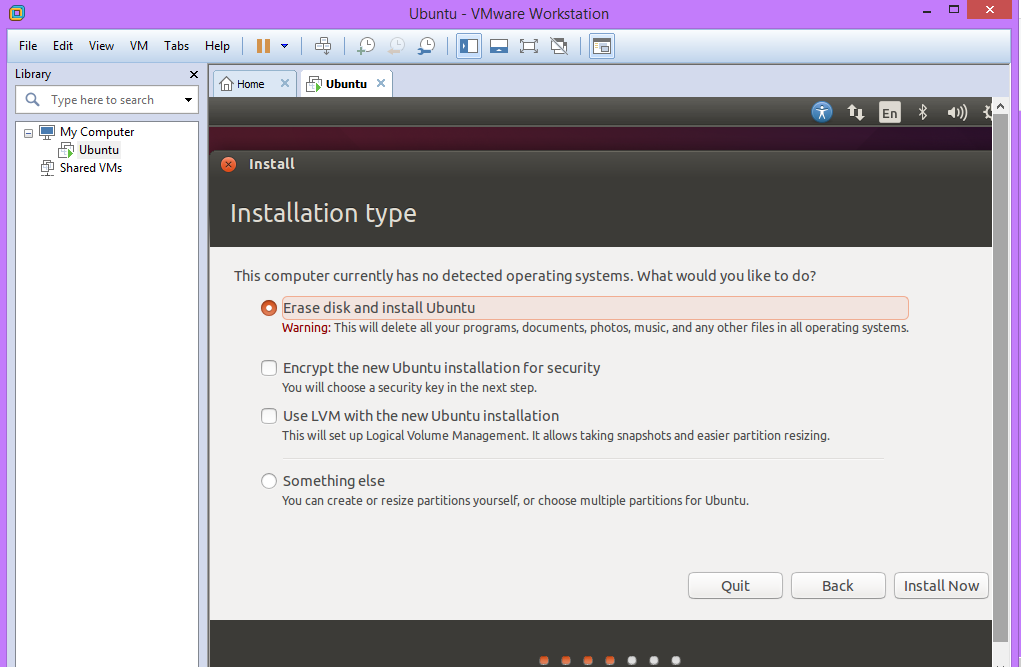The width and height of the screenshot is (1021, 667).
Task: Open the snapshot manager icon
Action: 427,46
